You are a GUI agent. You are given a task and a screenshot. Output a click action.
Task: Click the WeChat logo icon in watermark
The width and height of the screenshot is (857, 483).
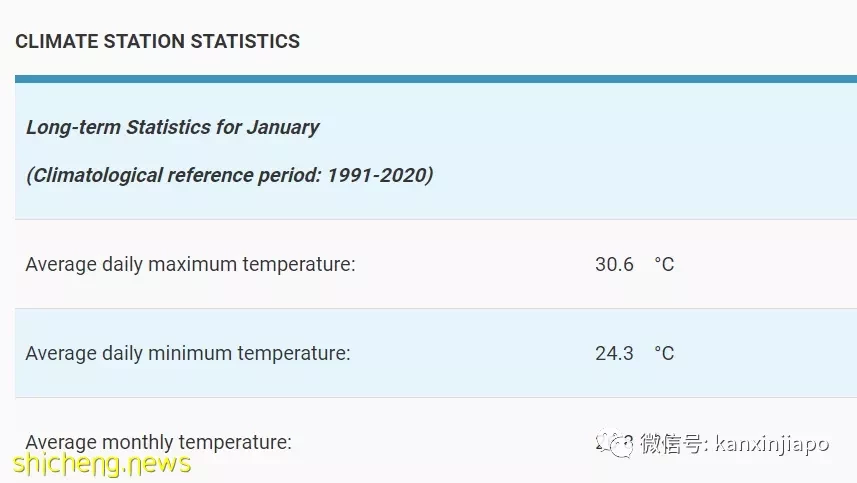616,443
